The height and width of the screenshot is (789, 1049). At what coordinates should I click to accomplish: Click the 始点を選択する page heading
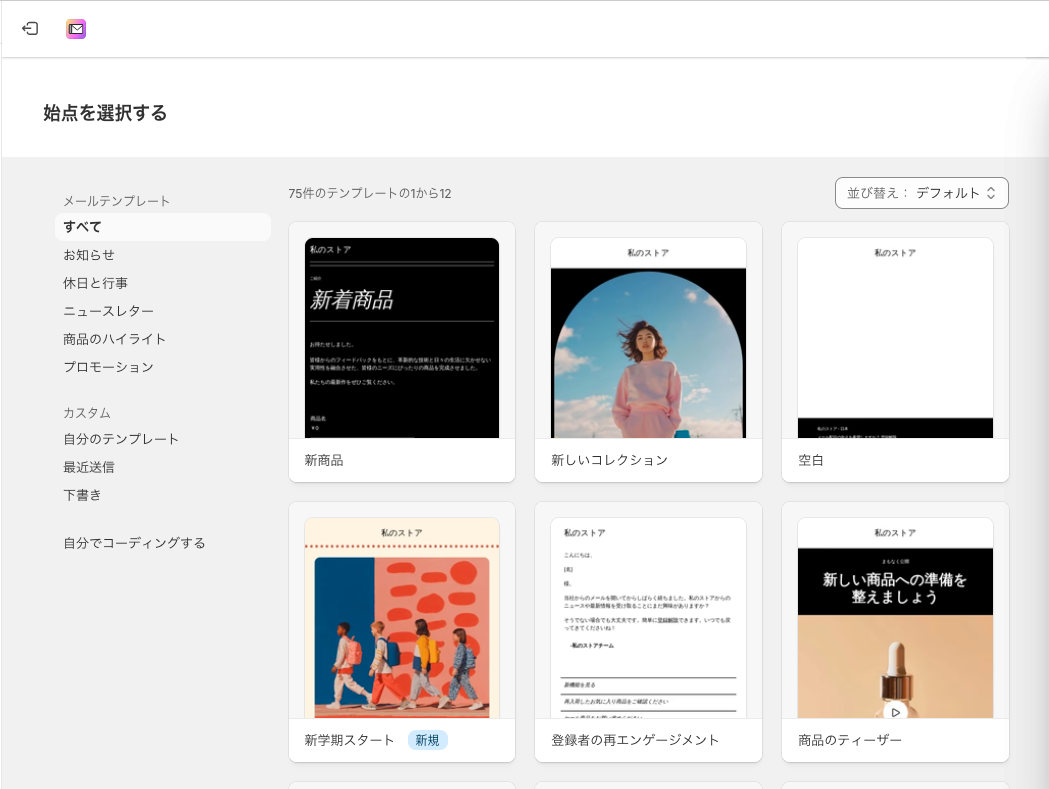tap(105, 112)
